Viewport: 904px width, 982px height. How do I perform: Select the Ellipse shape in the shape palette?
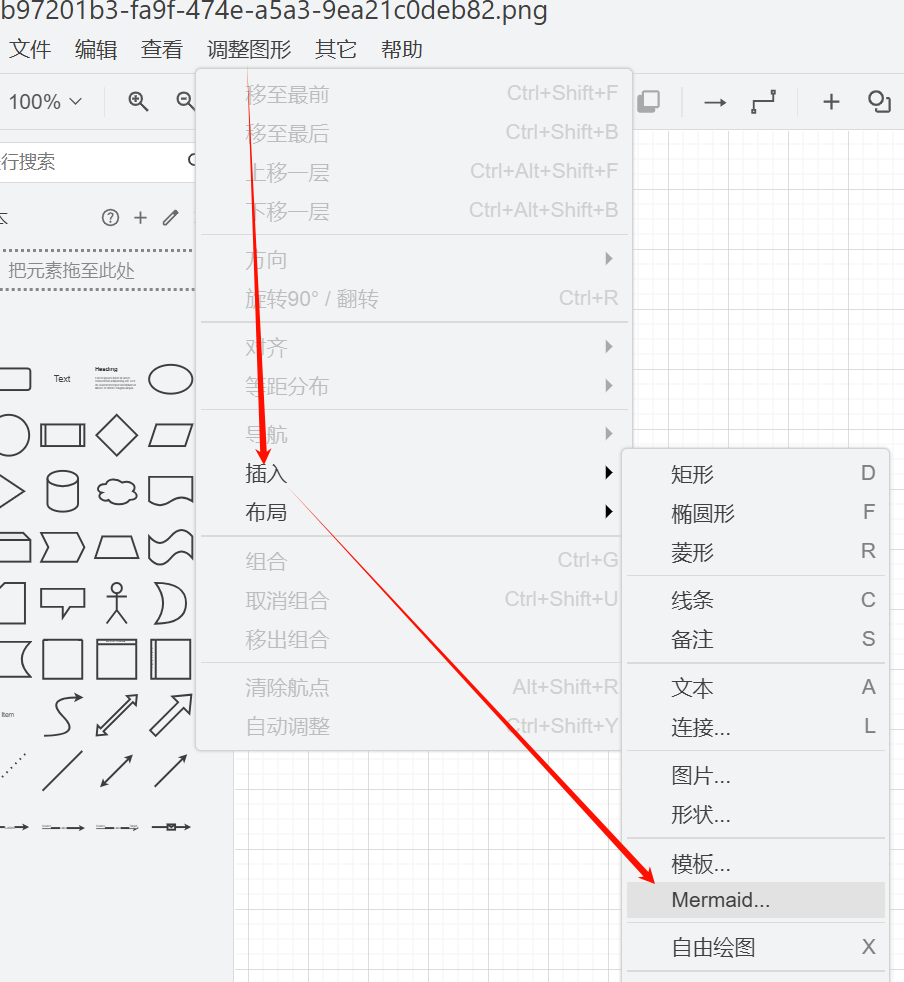click(x=170, y=379)
